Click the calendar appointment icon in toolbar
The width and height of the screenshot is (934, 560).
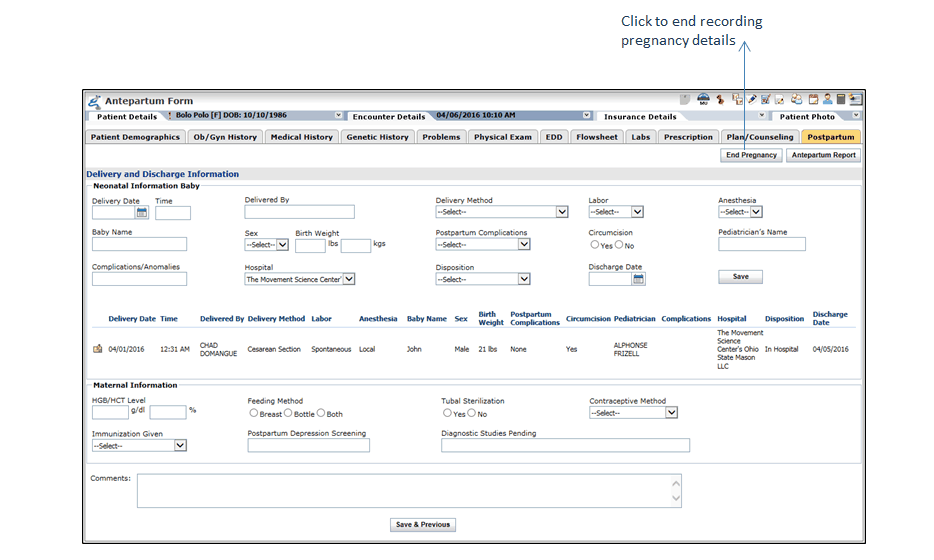point(813,100)
